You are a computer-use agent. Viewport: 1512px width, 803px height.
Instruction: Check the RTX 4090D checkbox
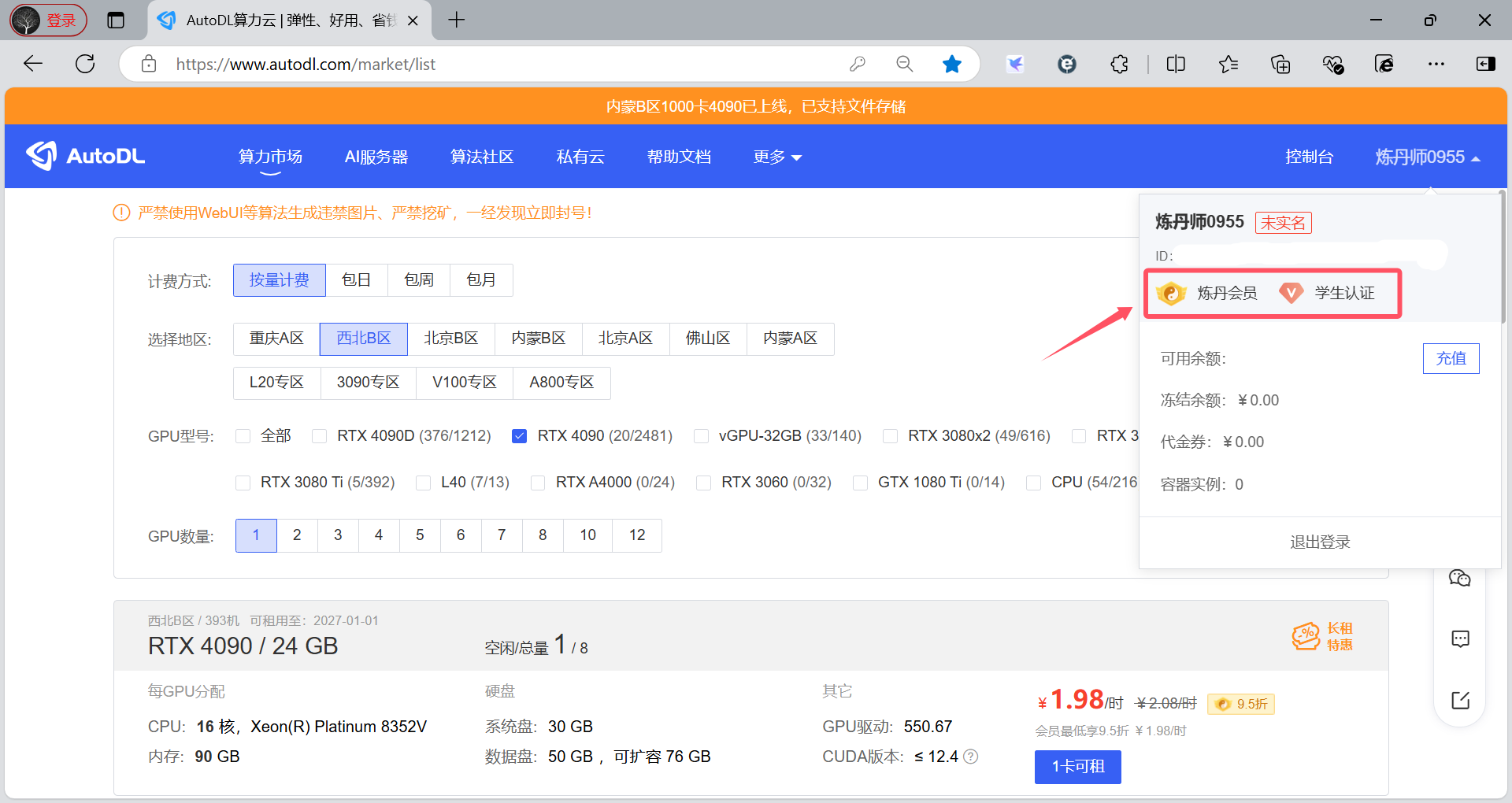tap(319, 436)
